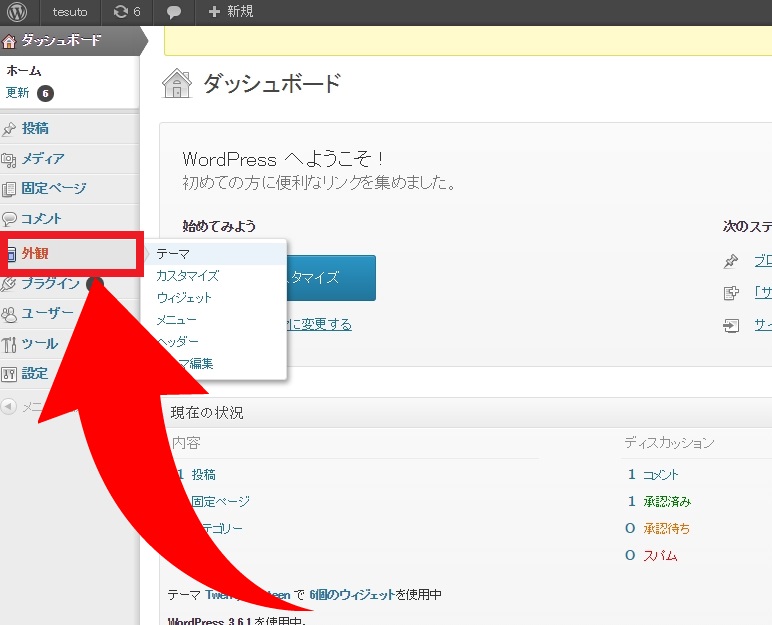Click the メディア media icon in sidebar
This screenshot has width=772, height=625.
(10, 159)
